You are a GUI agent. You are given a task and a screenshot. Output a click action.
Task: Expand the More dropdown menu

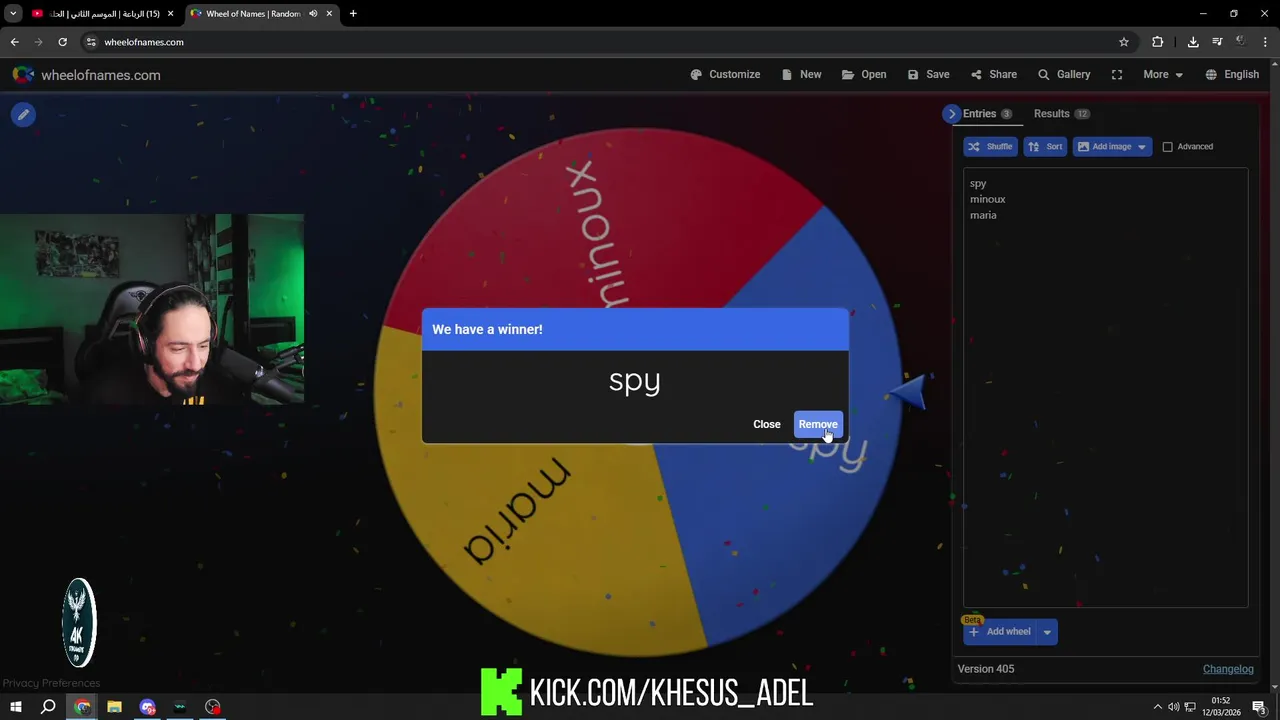tap(1163, 74)
